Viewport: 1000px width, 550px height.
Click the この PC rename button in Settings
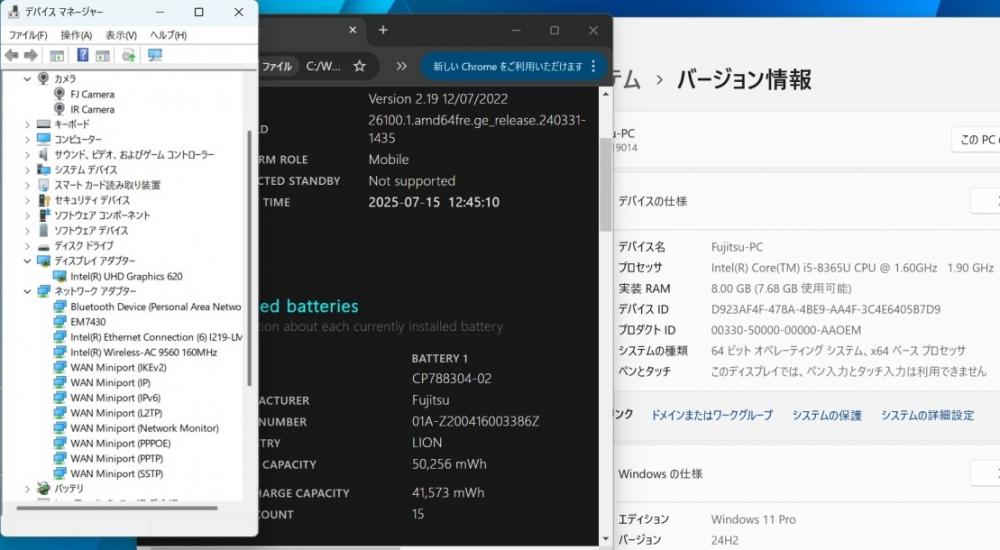976,140
